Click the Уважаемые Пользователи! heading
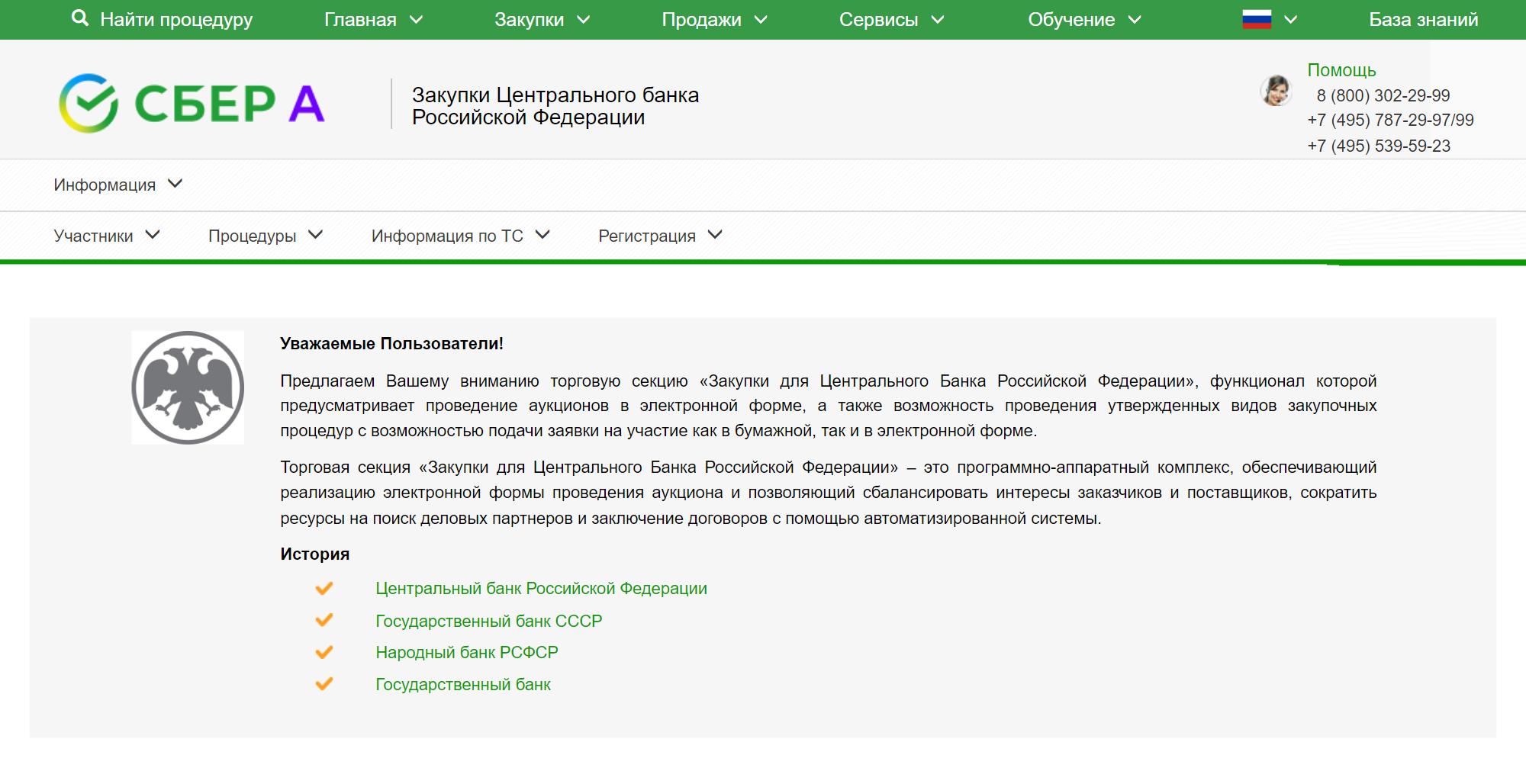Image resolution: width=1526 pixels, height=784 pixels. pyautogui.click(x=391, y=344)
